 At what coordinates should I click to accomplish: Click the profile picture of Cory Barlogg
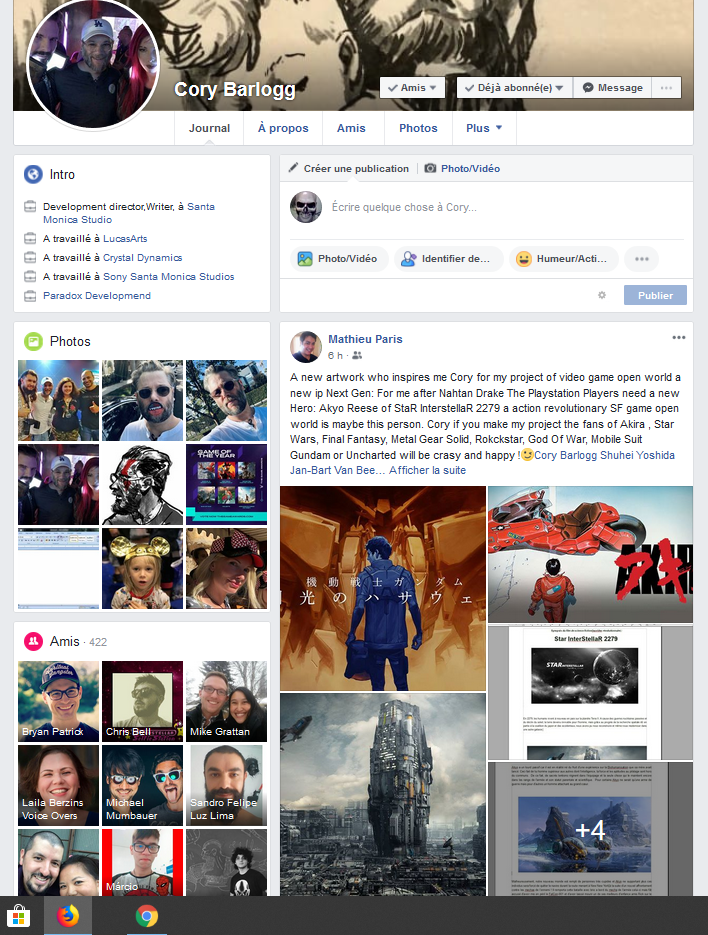point(93,64)
